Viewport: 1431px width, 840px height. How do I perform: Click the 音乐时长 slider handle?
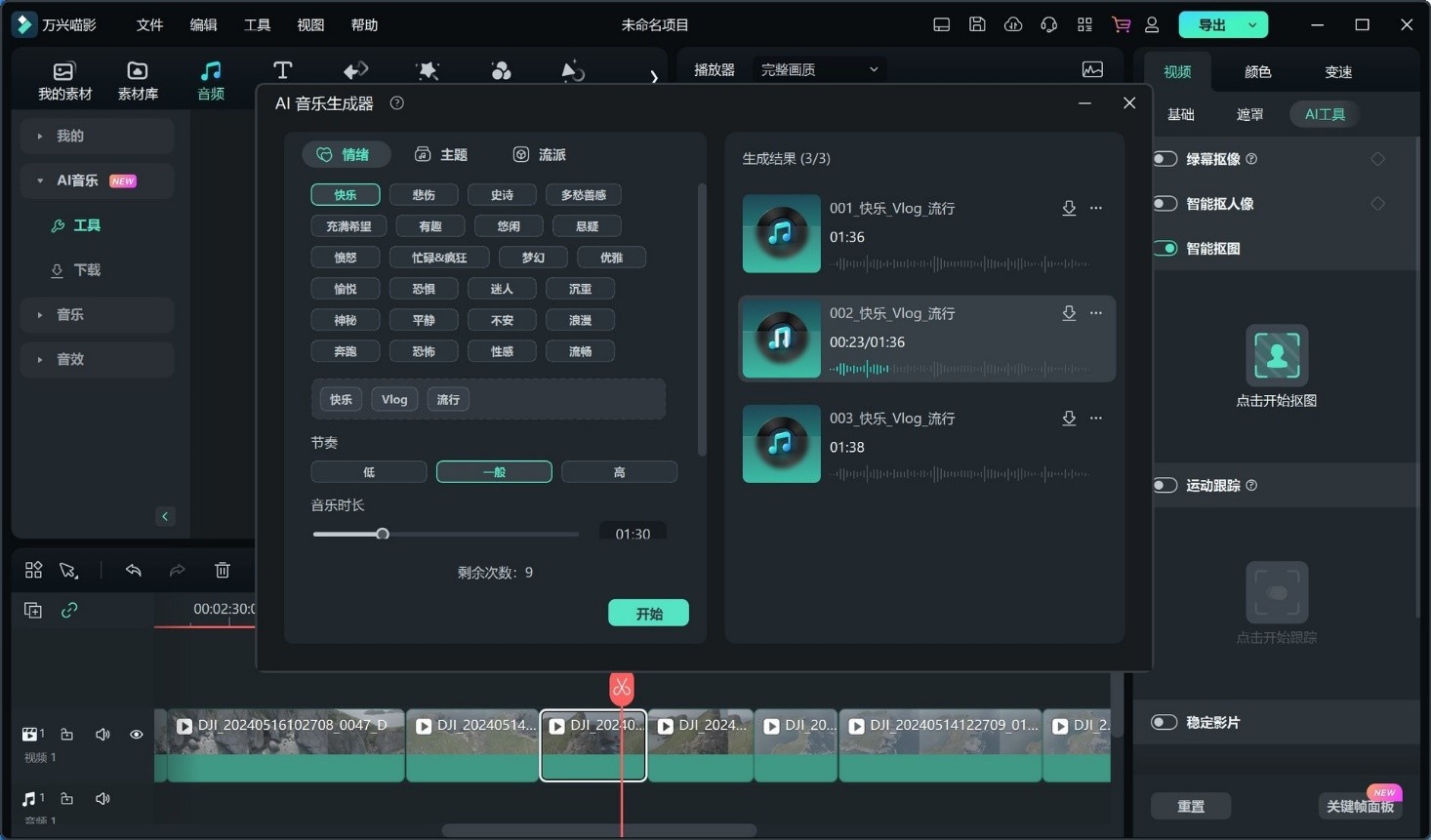(383, 534)
